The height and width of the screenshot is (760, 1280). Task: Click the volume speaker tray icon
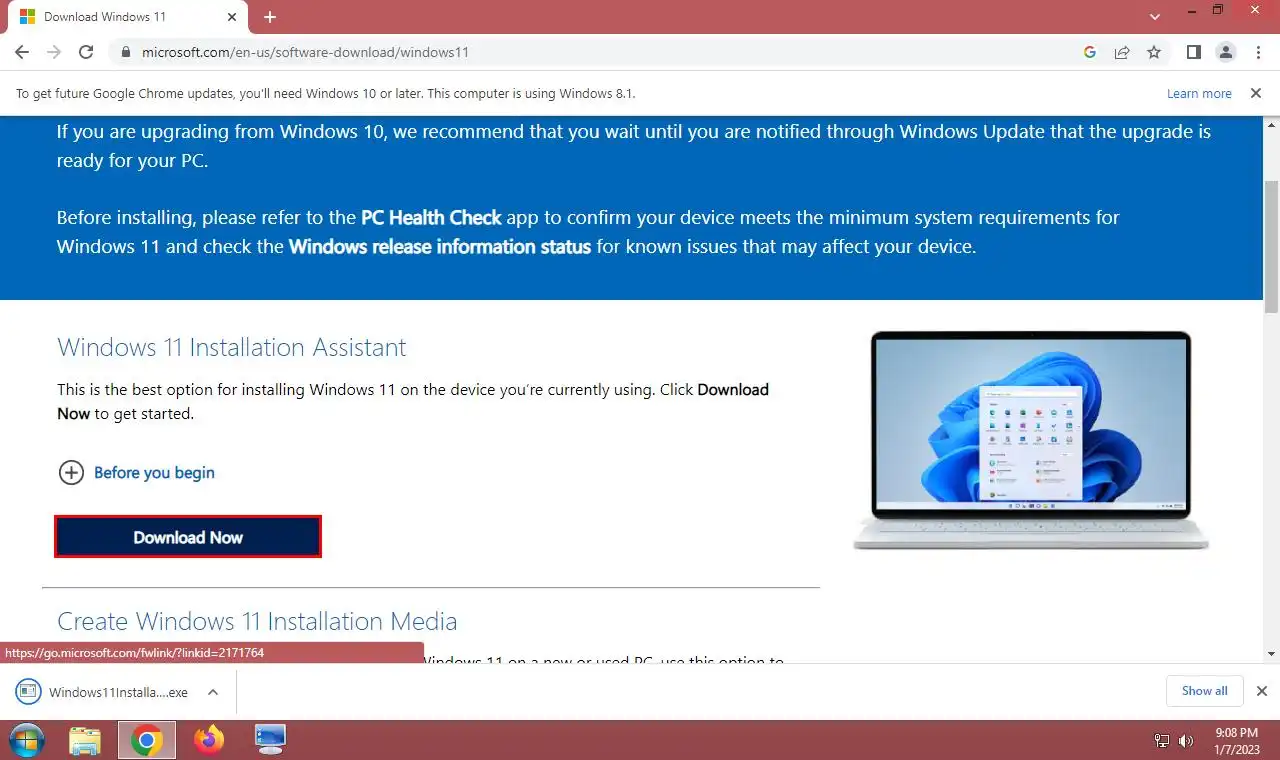click(x=1186, y=741)
